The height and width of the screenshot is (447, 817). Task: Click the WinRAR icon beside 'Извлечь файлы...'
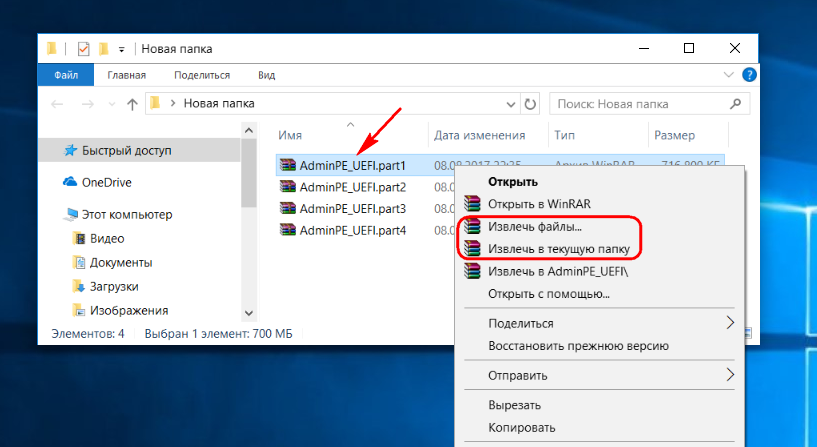pyautogui.click(x=472, y=227)
